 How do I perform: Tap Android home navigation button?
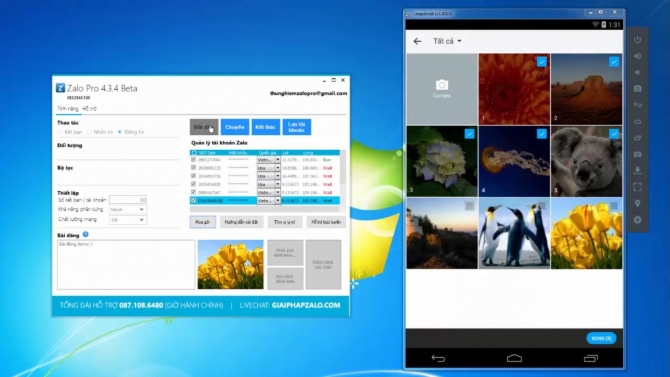(514, 358)
